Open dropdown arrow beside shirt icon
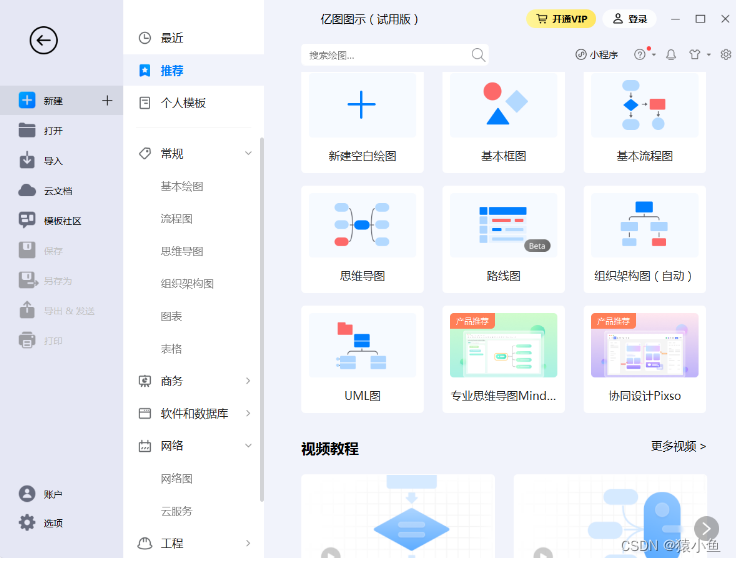Viewport: 736px width, 562px height. 709,55
